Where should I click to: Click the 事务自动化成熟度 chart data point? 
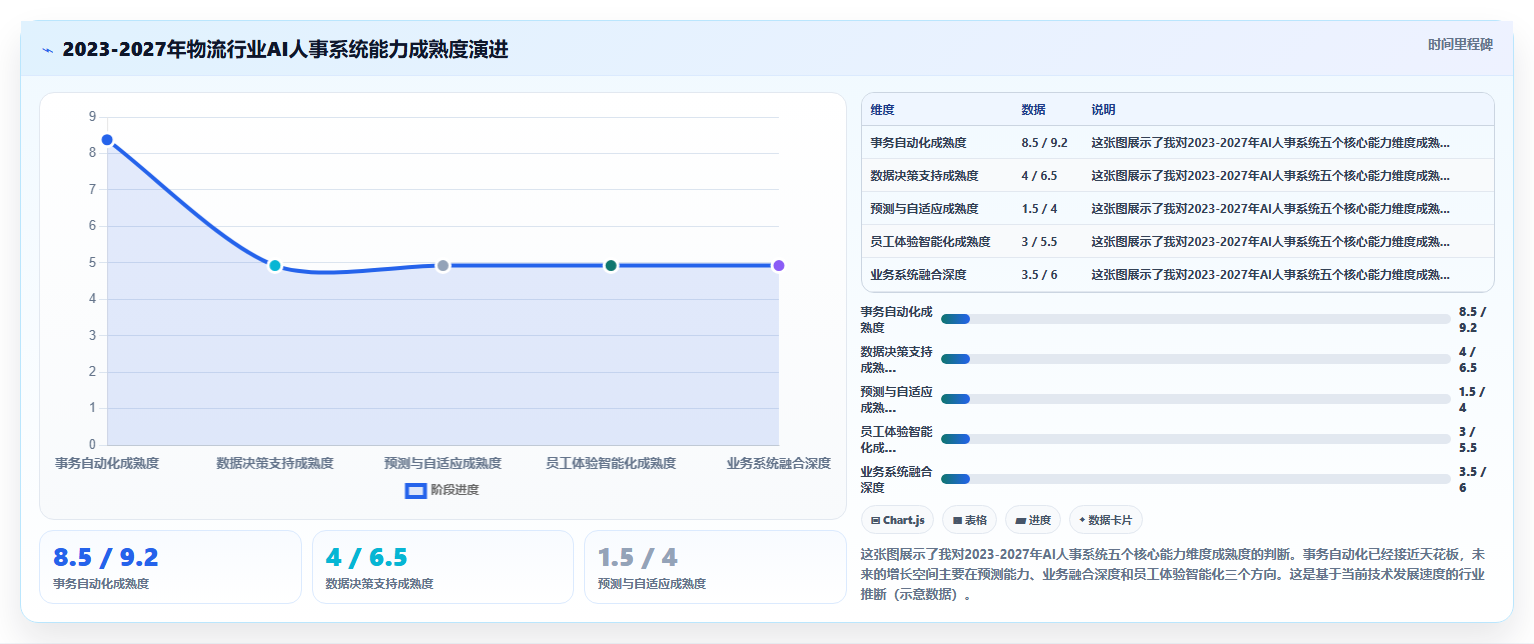107,140
